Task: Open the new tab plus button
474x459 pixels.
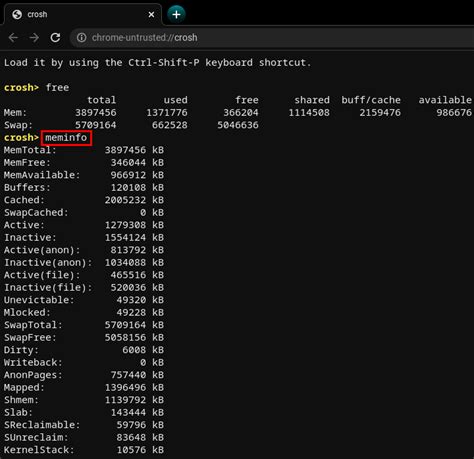Action: tap(176, 14)
